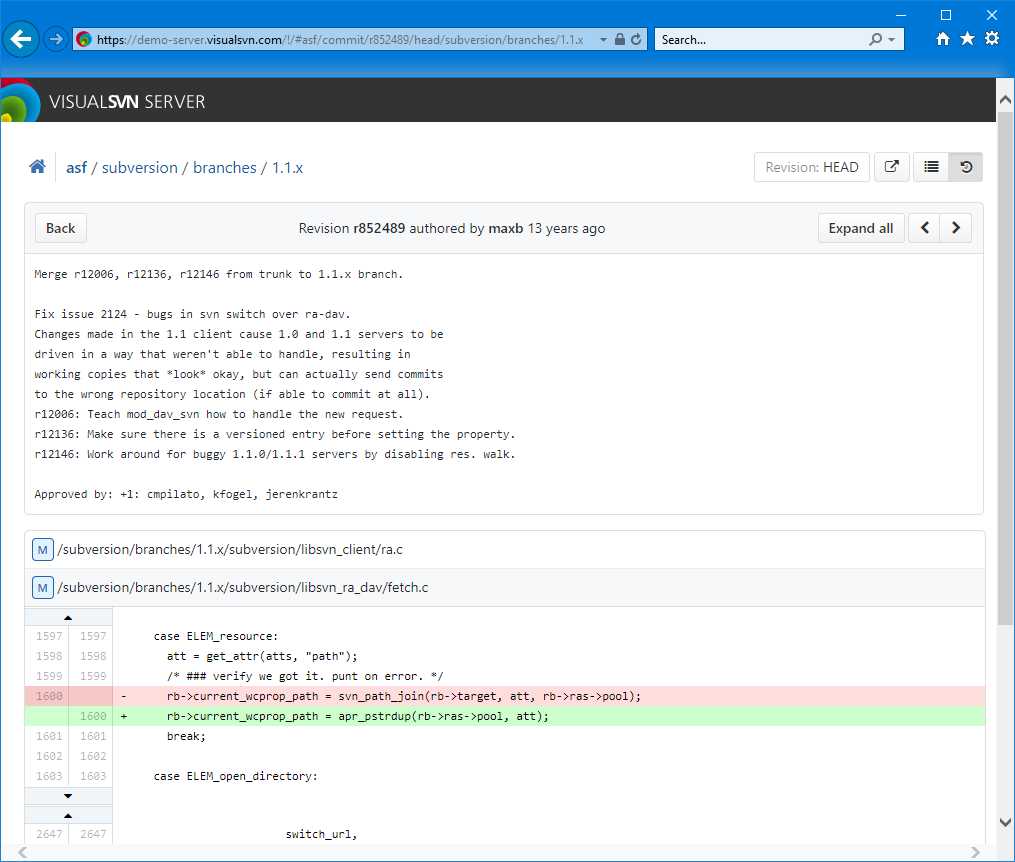
Task: Click the VisualSVN Server logo
Action: point(104,102)
